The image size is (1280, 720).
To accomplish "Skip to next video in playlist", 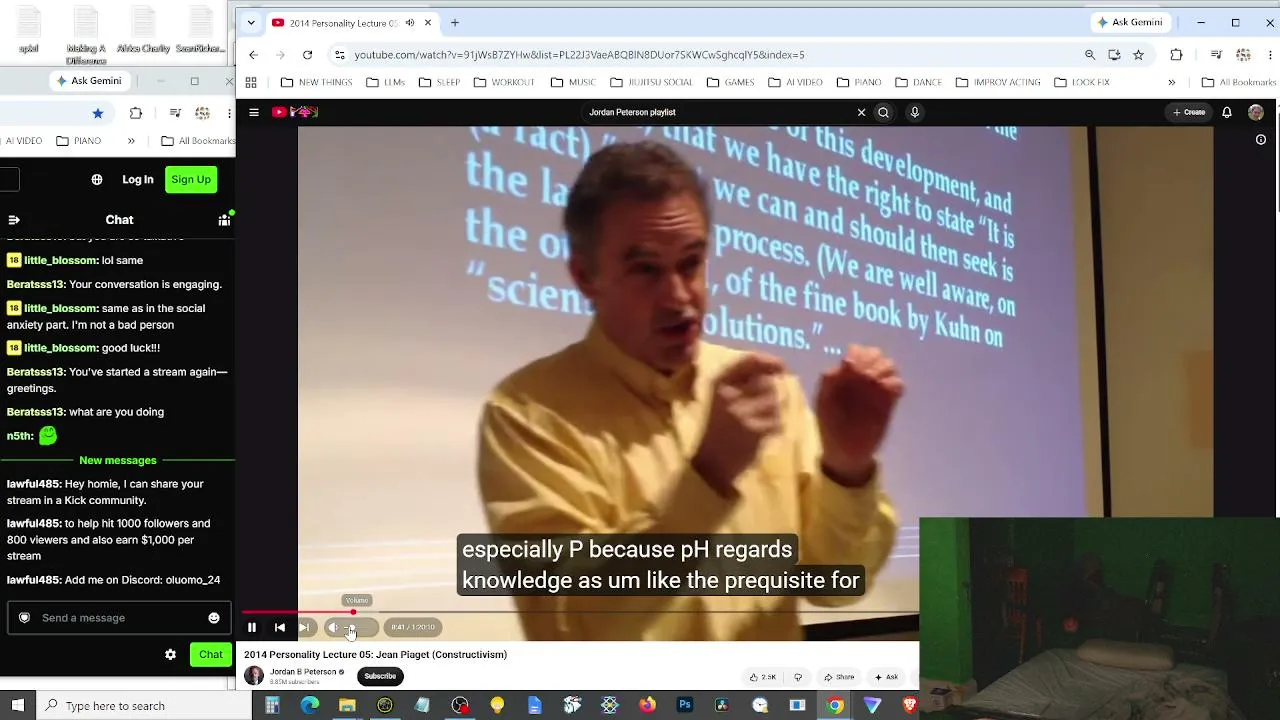I will point(304,627).
